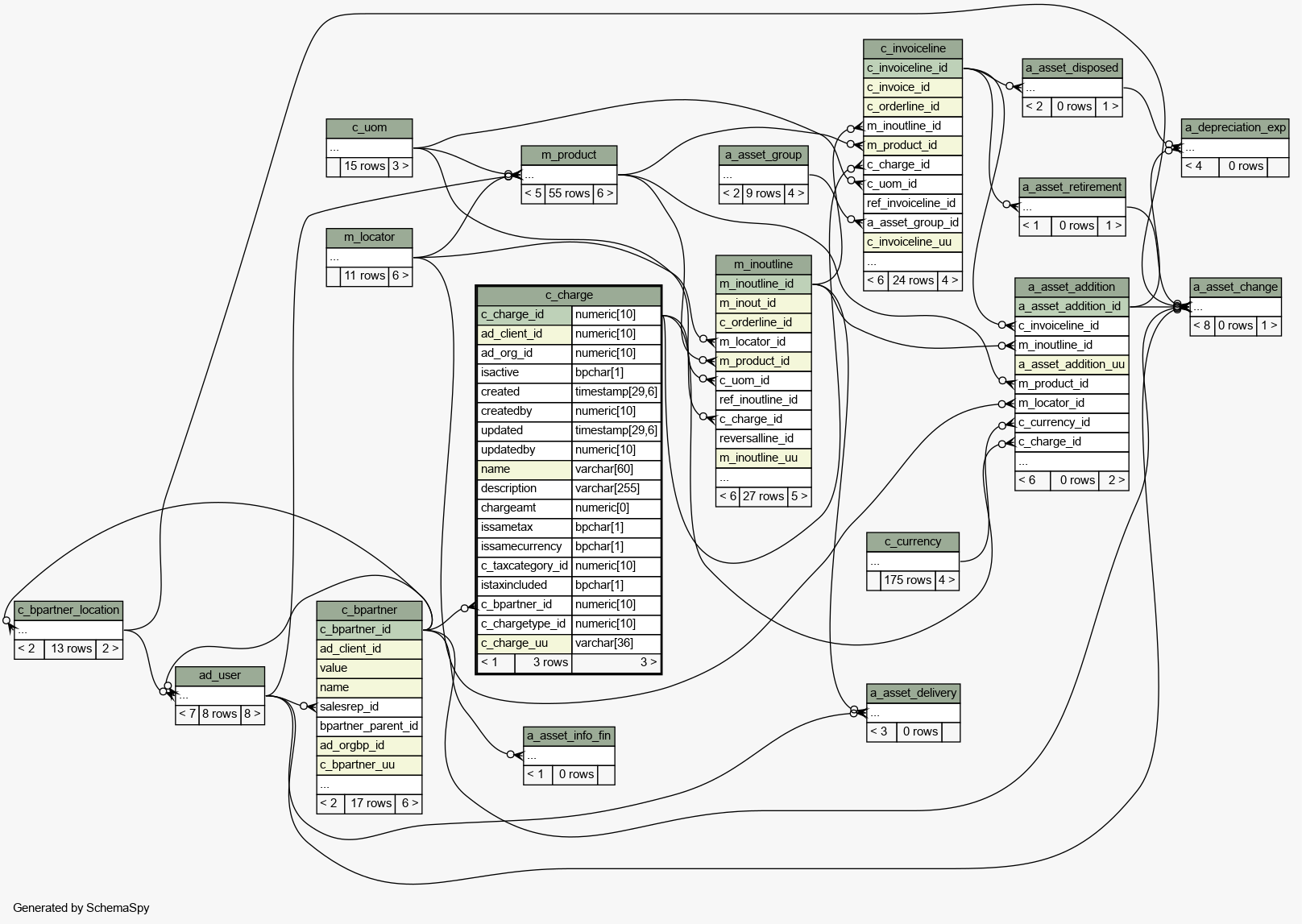Click the 9 rows count in a_asset_group
Viewport: 1302px width, 924px height.
pyautogui.click(x=763, y=193)
